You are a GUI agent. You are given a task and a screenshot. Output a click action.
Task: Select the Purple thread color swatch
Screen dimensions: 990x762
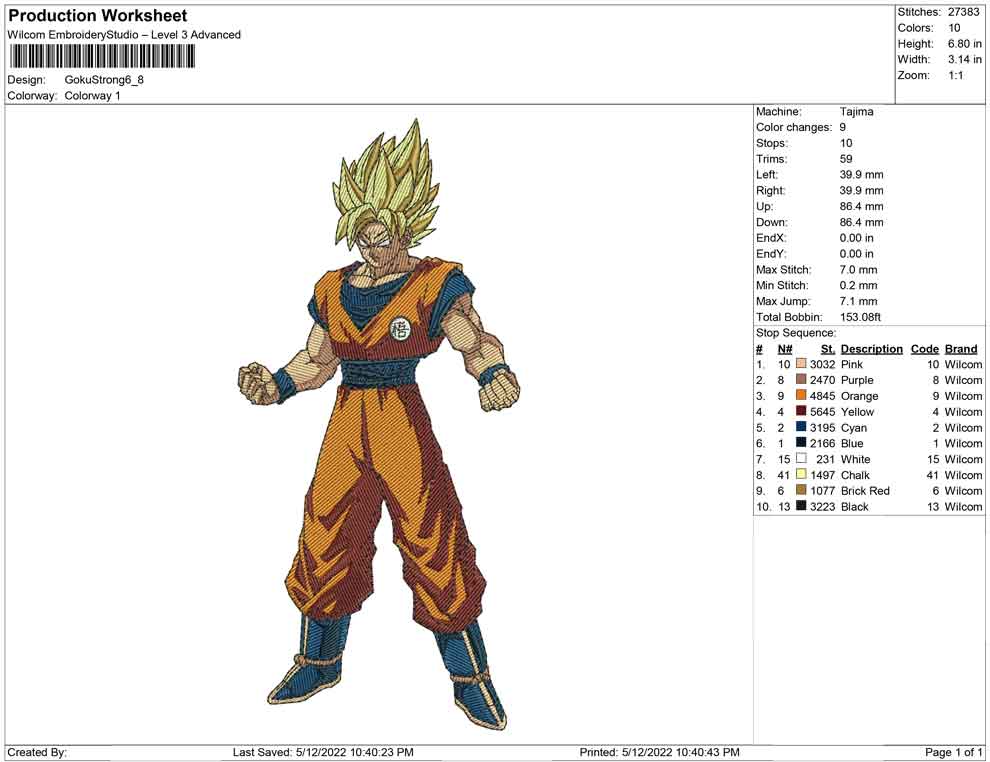801,380
